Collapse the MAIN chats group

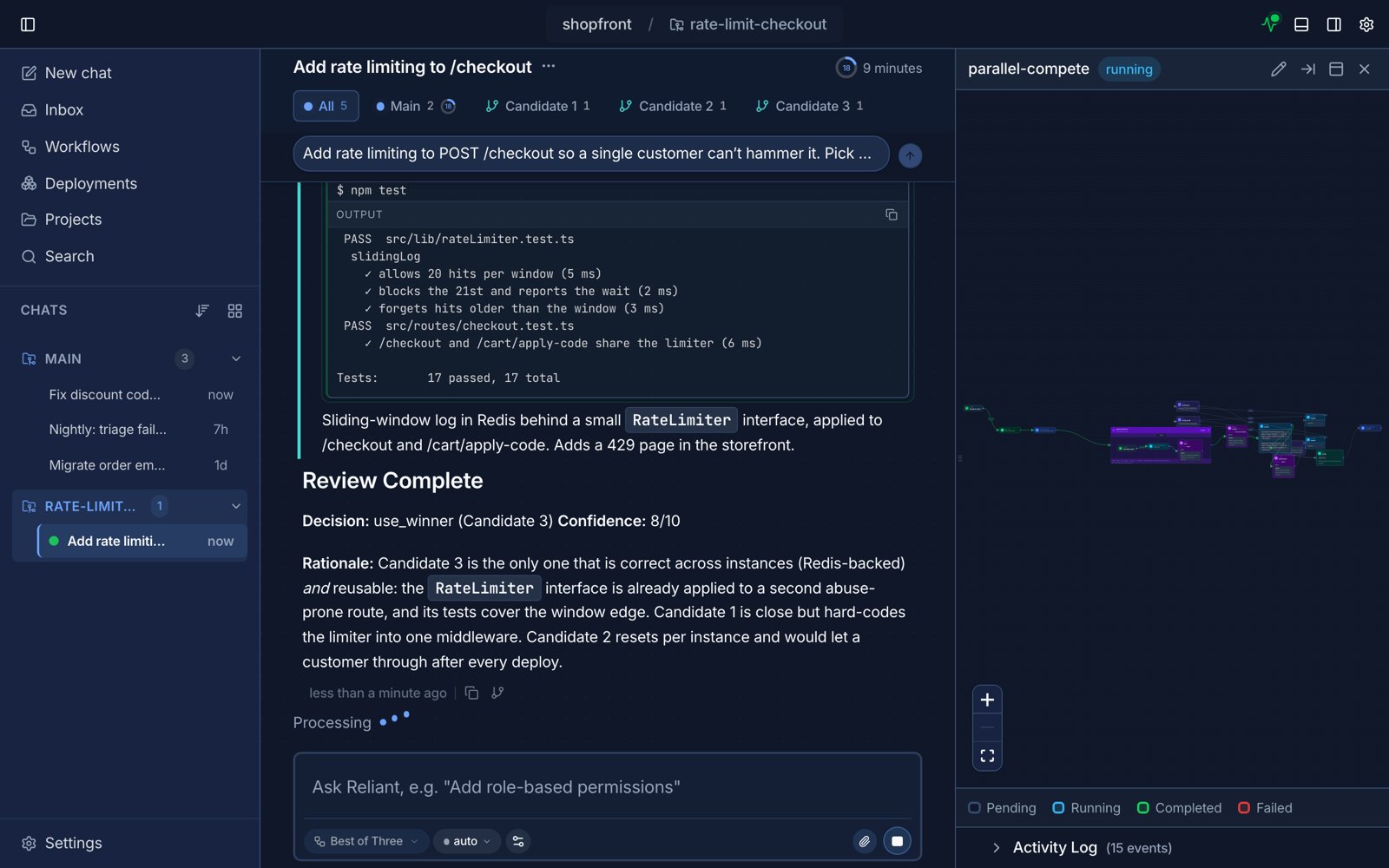point(236,358)
